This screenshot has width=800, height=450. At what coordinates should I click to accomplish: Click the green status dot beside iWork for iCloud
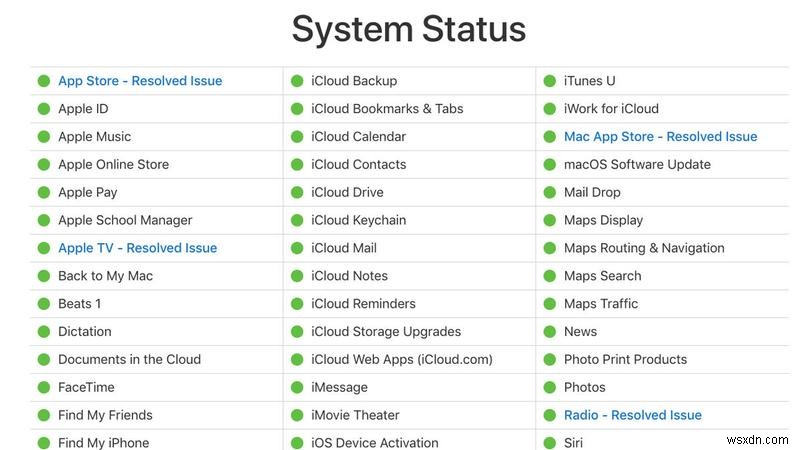[x=549, y=109]
